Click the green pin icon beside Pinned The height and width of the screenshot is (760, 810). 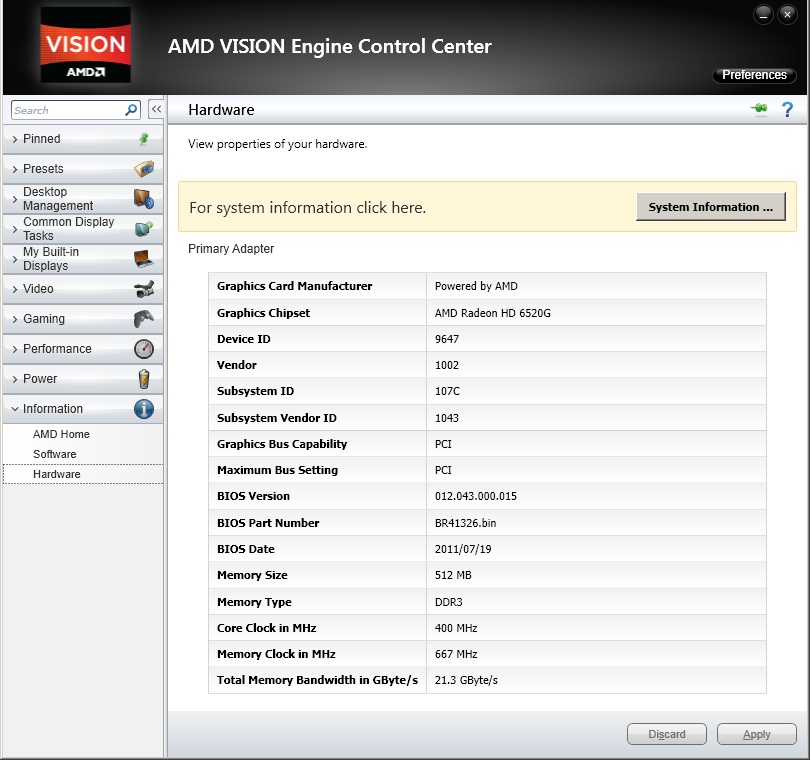(x=144, y=138)
